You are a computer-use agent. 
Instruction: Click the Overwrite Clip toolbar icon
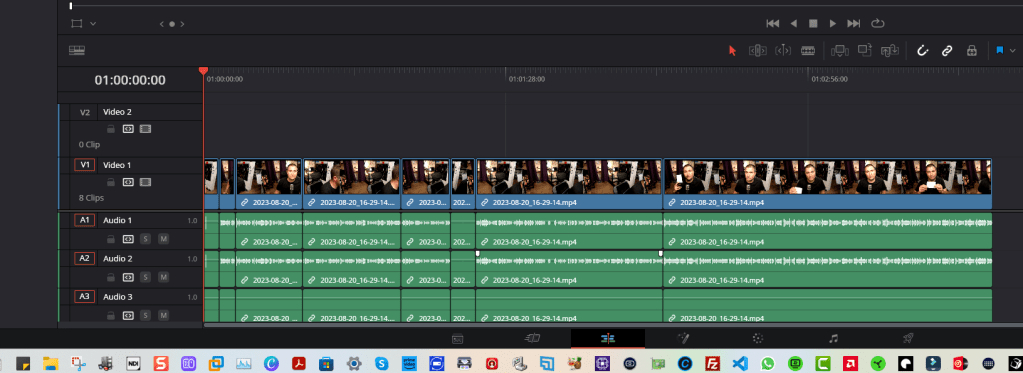coord(865,50)
